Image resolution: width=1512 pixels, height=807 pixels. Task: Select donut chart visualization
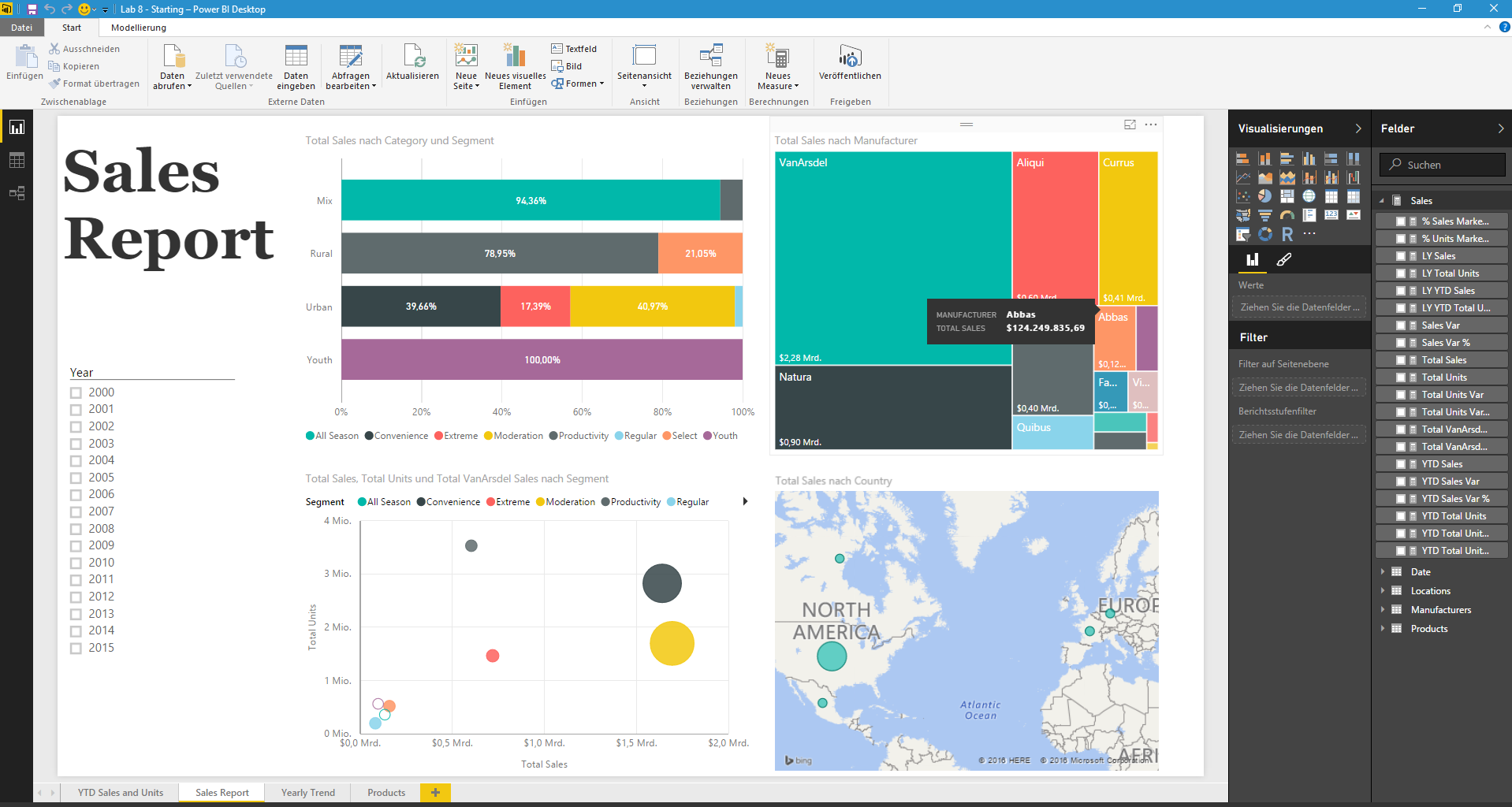pos(1264,234)
